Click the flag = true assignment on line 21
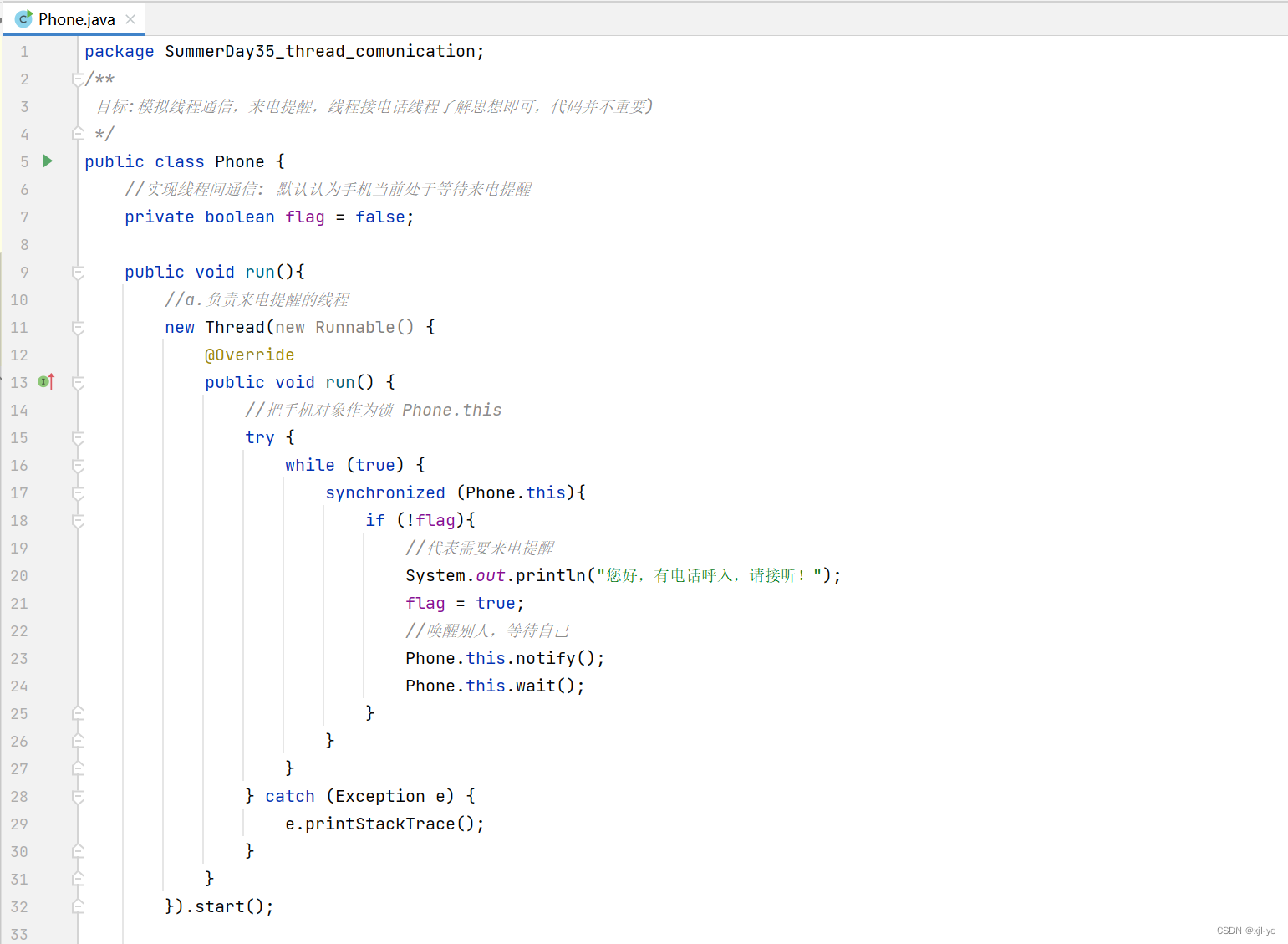Viewport: 1288px width, 944px height. point(465,604)
